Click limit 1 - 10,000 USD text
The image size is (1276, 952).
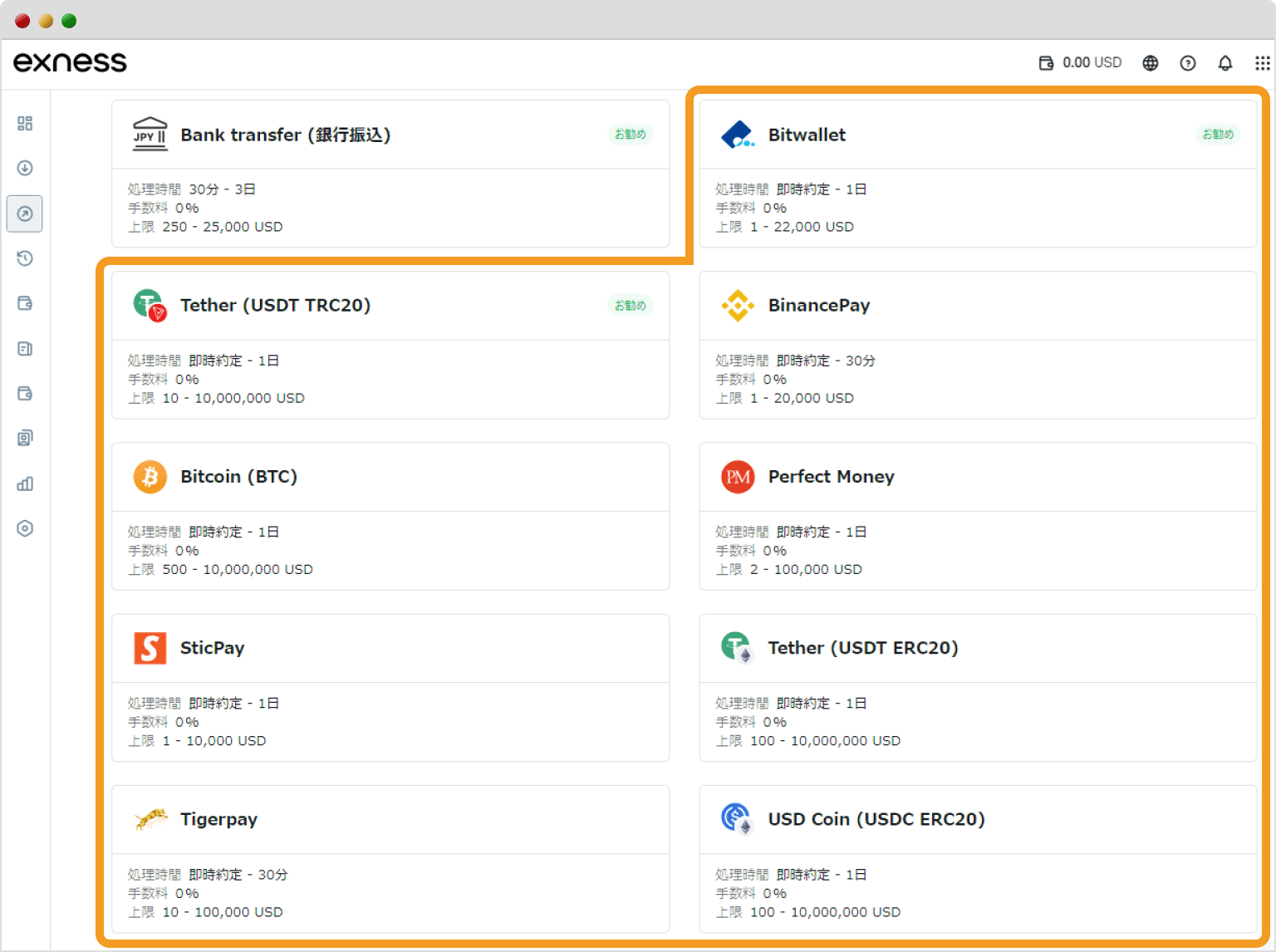pyautogui.click(x=214, y=740)
